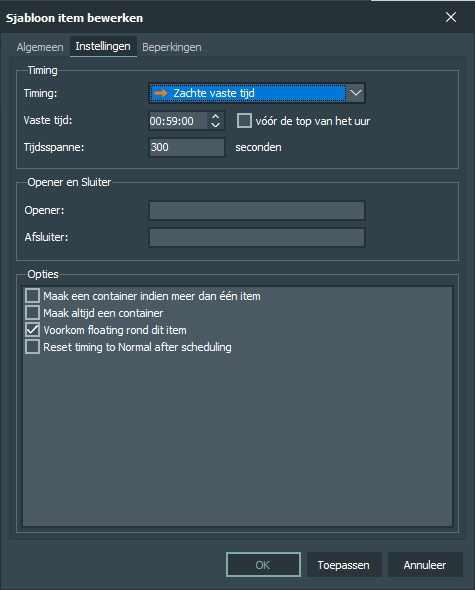Screen dimensions: 475x590
Task: Expand the Timing dropdown chevron
Action: point(356,93)
